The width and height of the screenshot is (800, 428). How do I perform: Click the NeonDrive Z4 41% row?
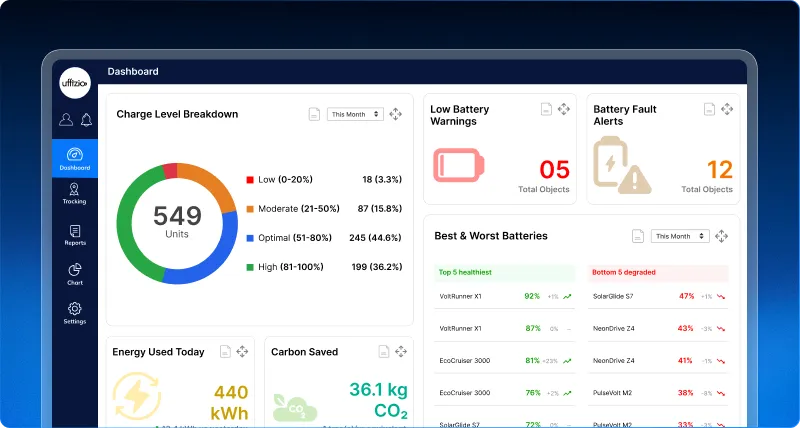pos(658,361)
